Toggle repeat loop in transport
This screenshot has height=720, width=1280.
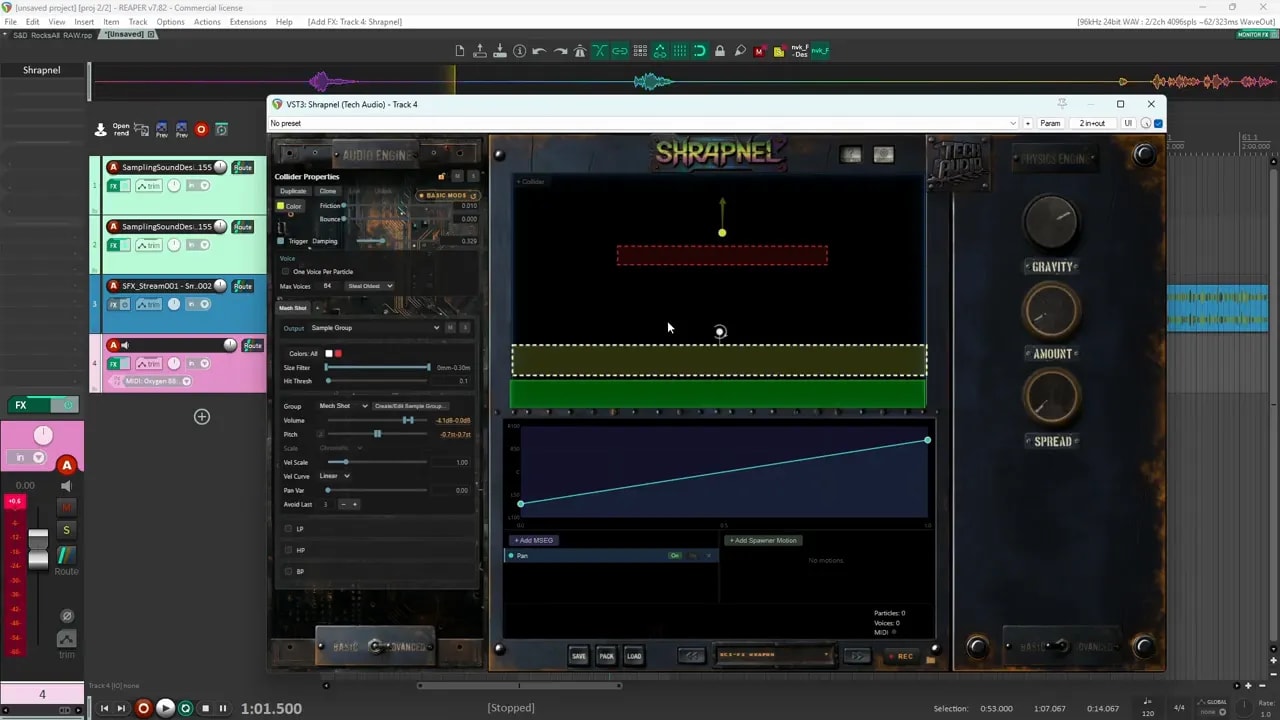pos(185,708)
